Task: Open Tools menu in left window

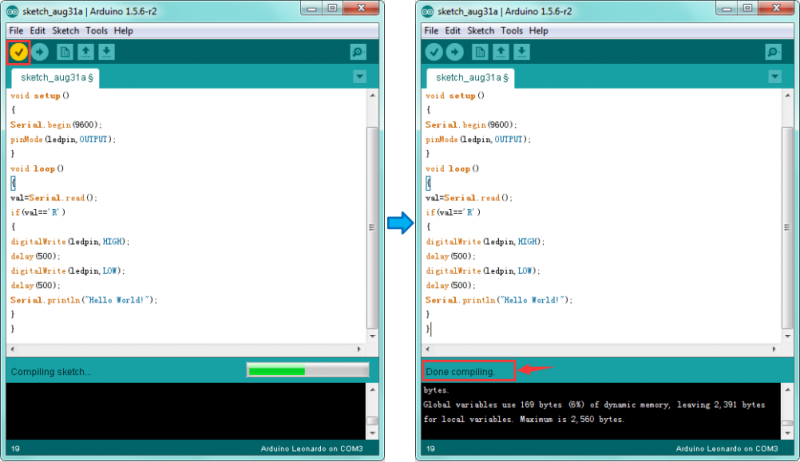Action: point(96,31)
